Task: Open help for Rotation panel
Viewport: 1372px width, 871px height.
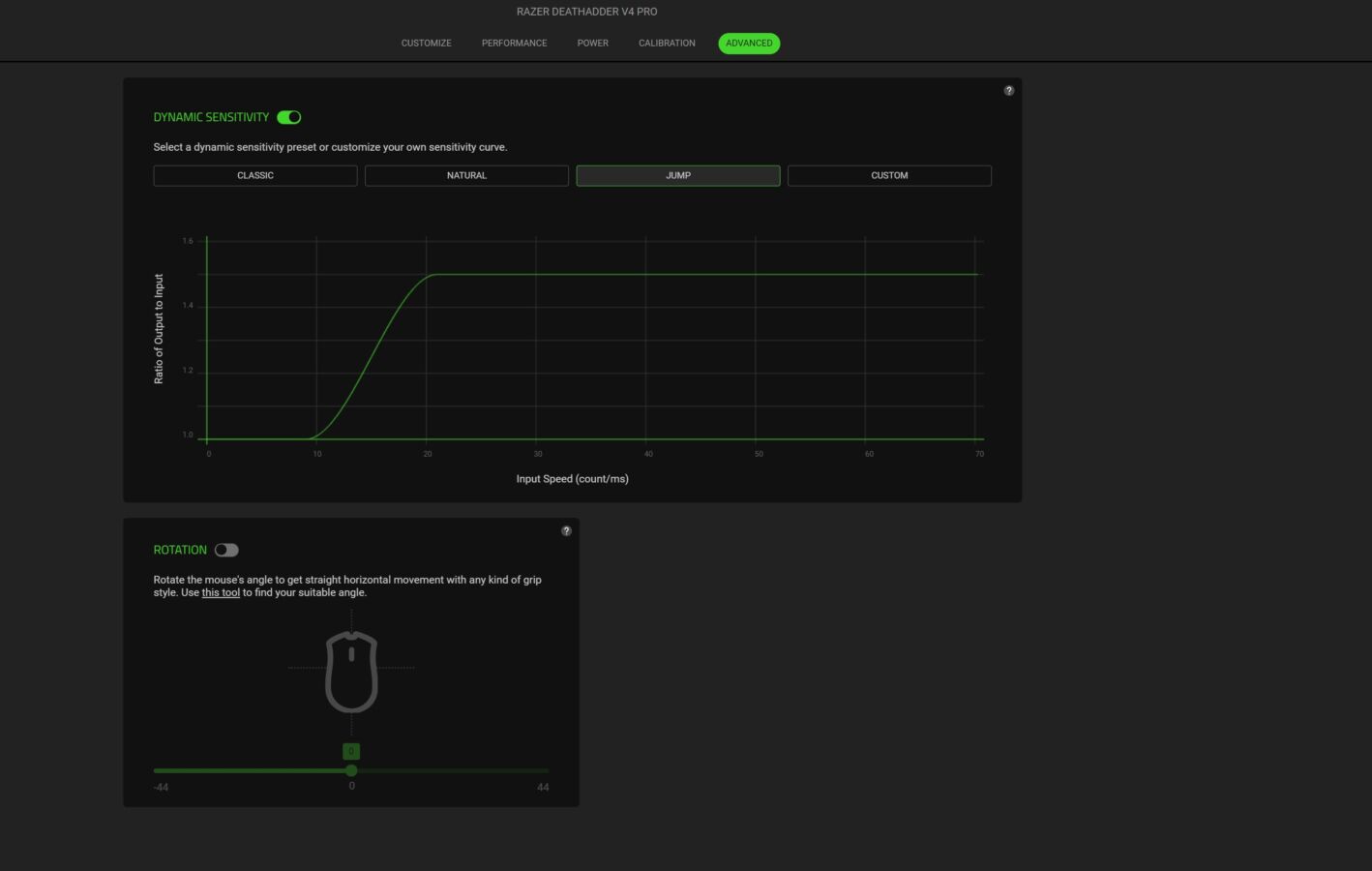Action: [x=566, y=530]
